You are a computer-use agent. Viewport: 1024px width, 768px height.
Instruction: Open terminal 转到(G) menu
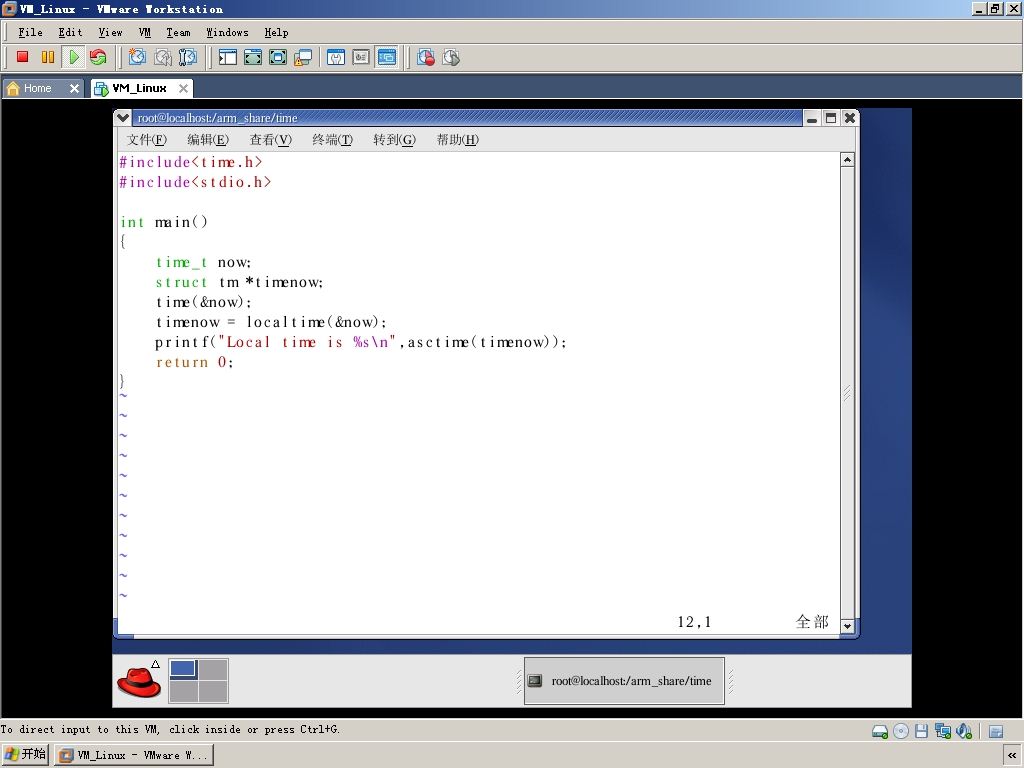coord(394,140)
